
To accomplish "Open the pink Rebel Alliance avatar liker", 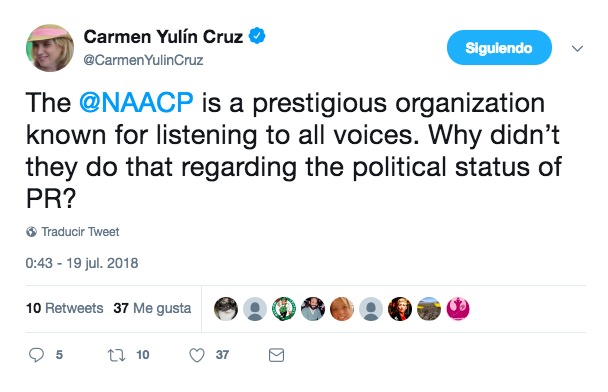I will pos(458,309).
